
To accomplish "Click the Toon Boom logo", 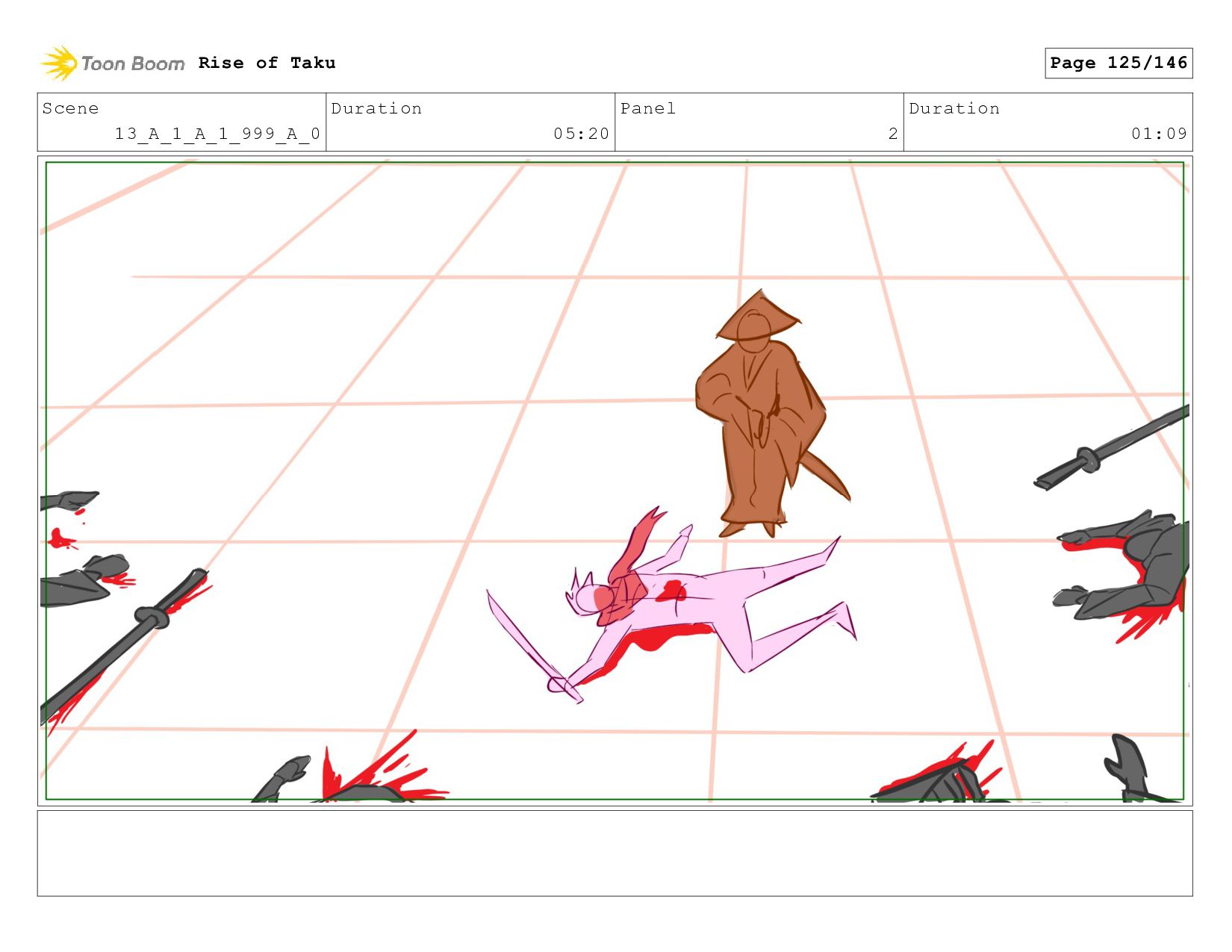I will (112, 63).
